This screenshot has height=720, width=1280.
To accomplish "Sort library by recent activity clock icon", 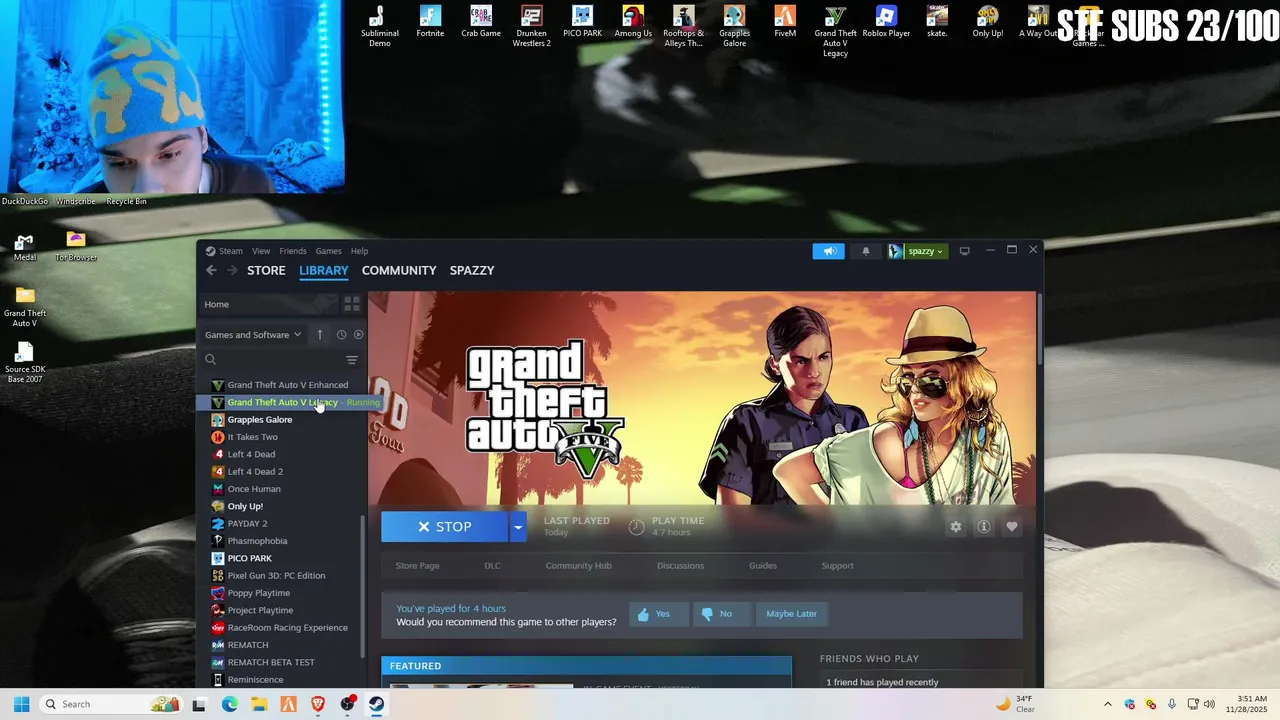I will click(341, 335).
